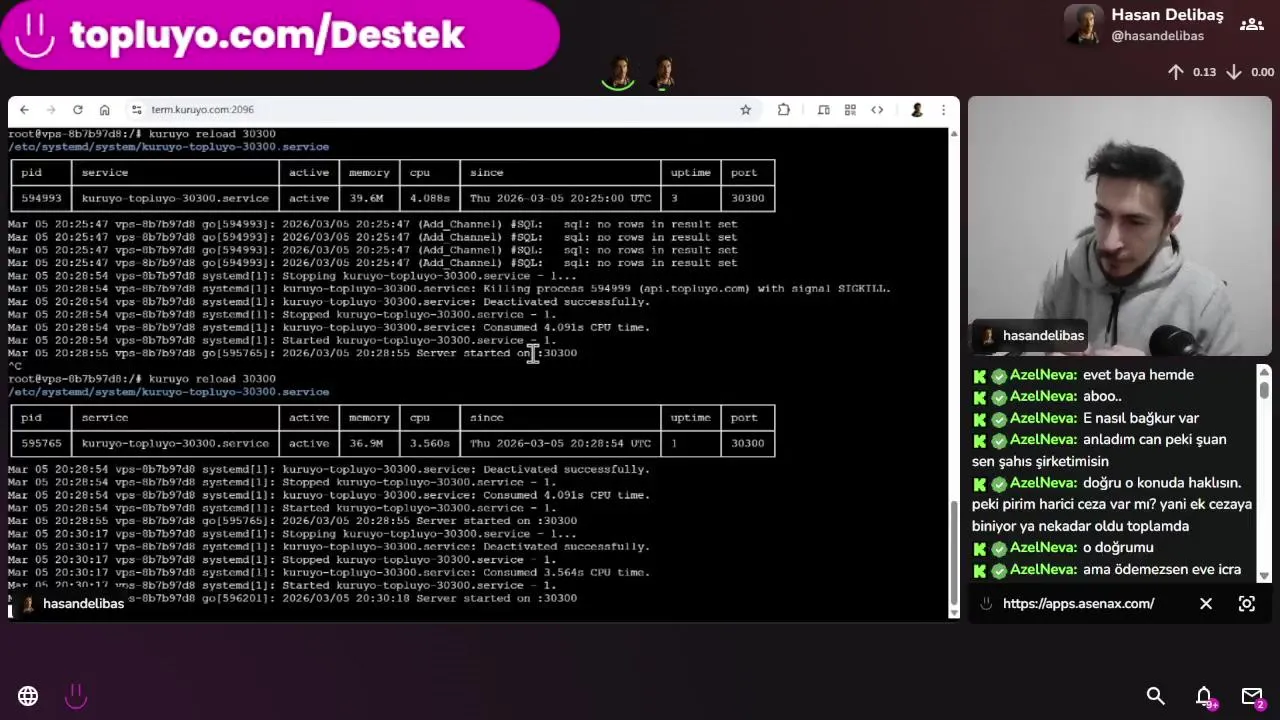Open site info icon beside the URL
The width and height of the screenshot is (1280, 720).
[x=136, y=110]
